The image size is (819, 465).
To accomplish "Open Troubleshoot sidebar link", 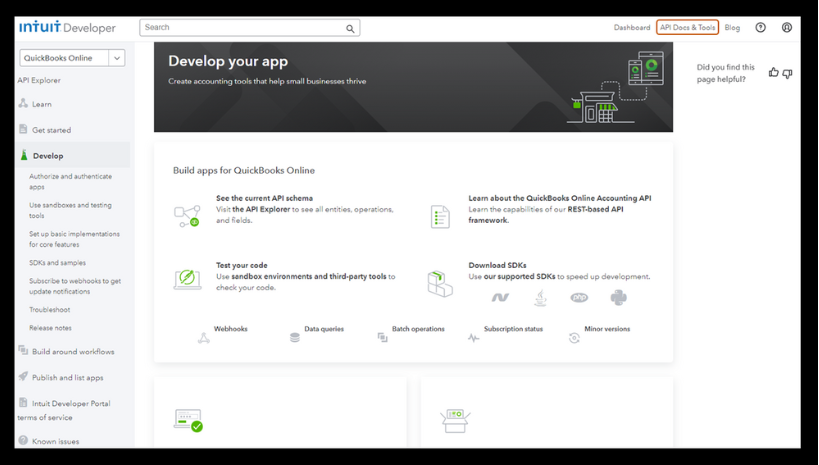I will (x=50, y=310).
